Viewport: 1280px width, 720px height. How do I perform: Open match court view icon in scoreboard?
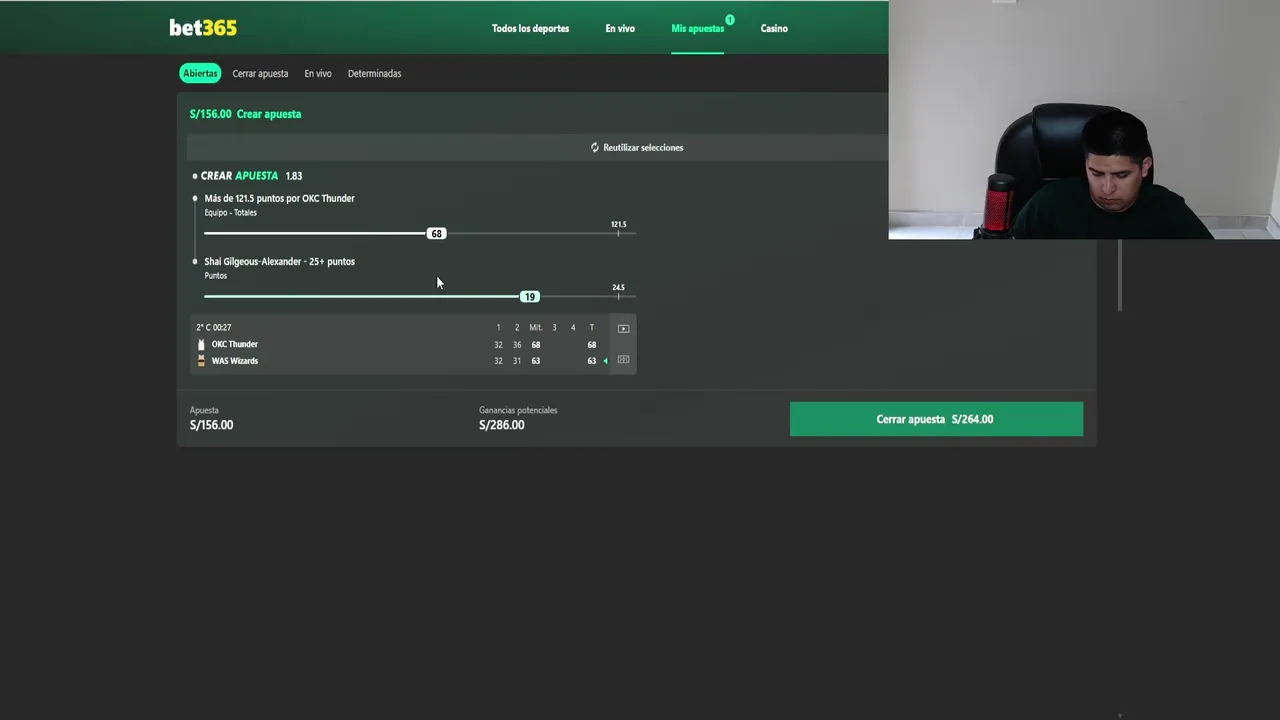pyautogui.click(x=623, y=360)
